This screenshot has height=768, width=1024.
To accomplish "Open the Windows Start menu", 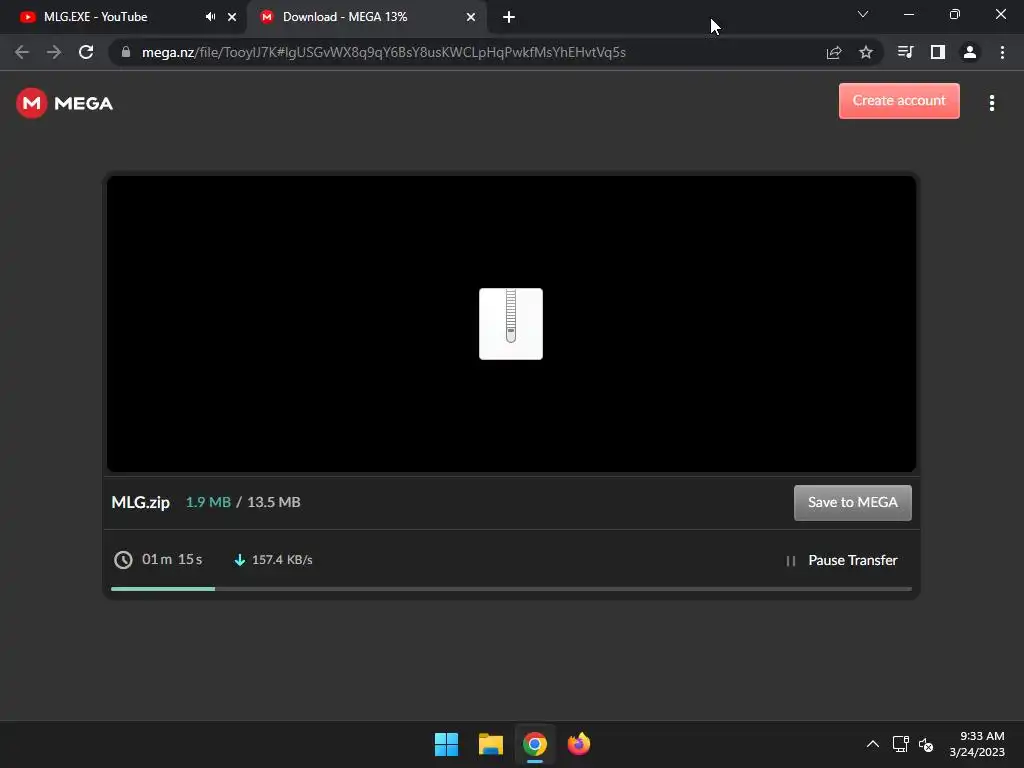I will pos(447,744).
